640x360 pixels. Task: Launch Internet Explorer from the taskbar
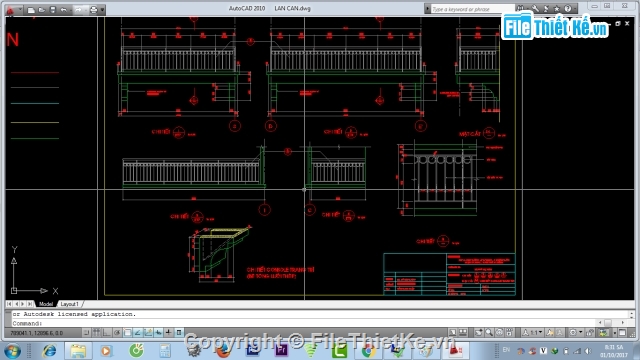point(49,351)
